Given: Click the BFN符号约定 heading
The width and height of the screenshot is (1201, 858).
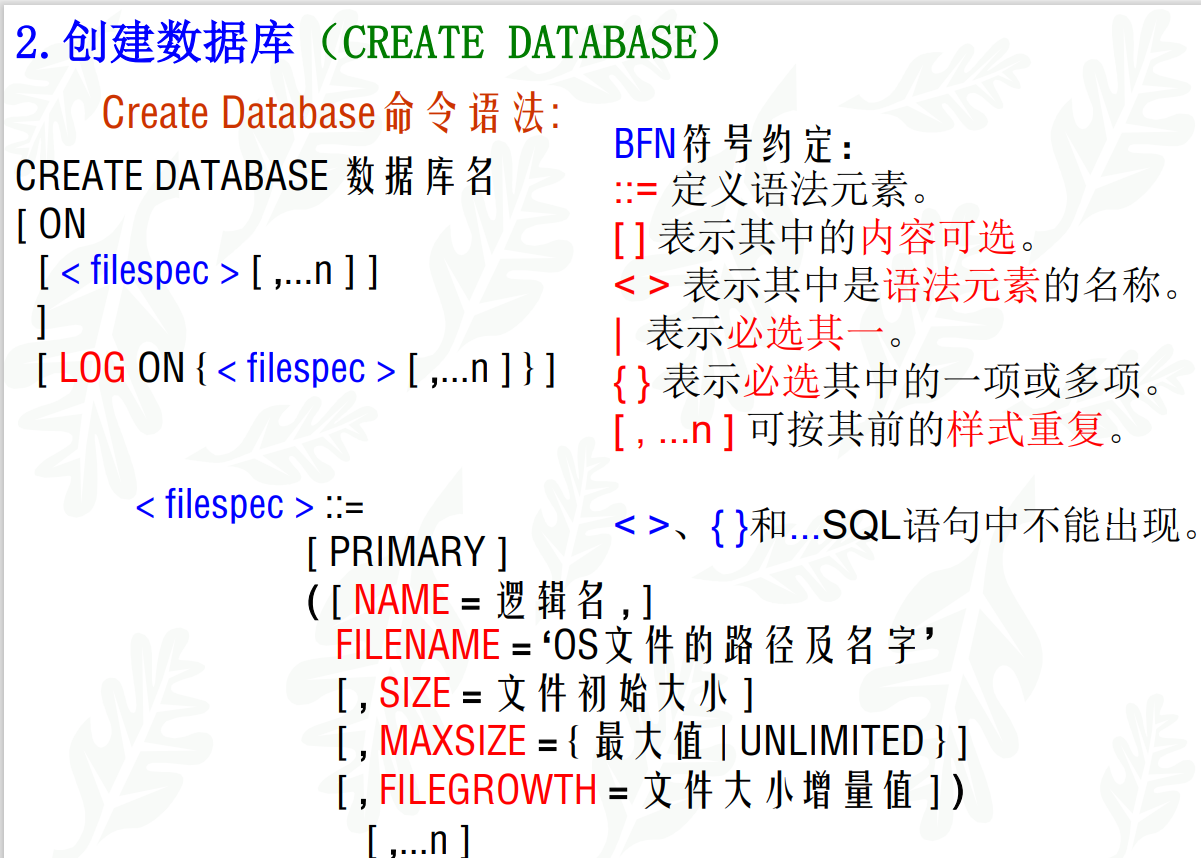Looking at the screenshot, I should 734,146.
